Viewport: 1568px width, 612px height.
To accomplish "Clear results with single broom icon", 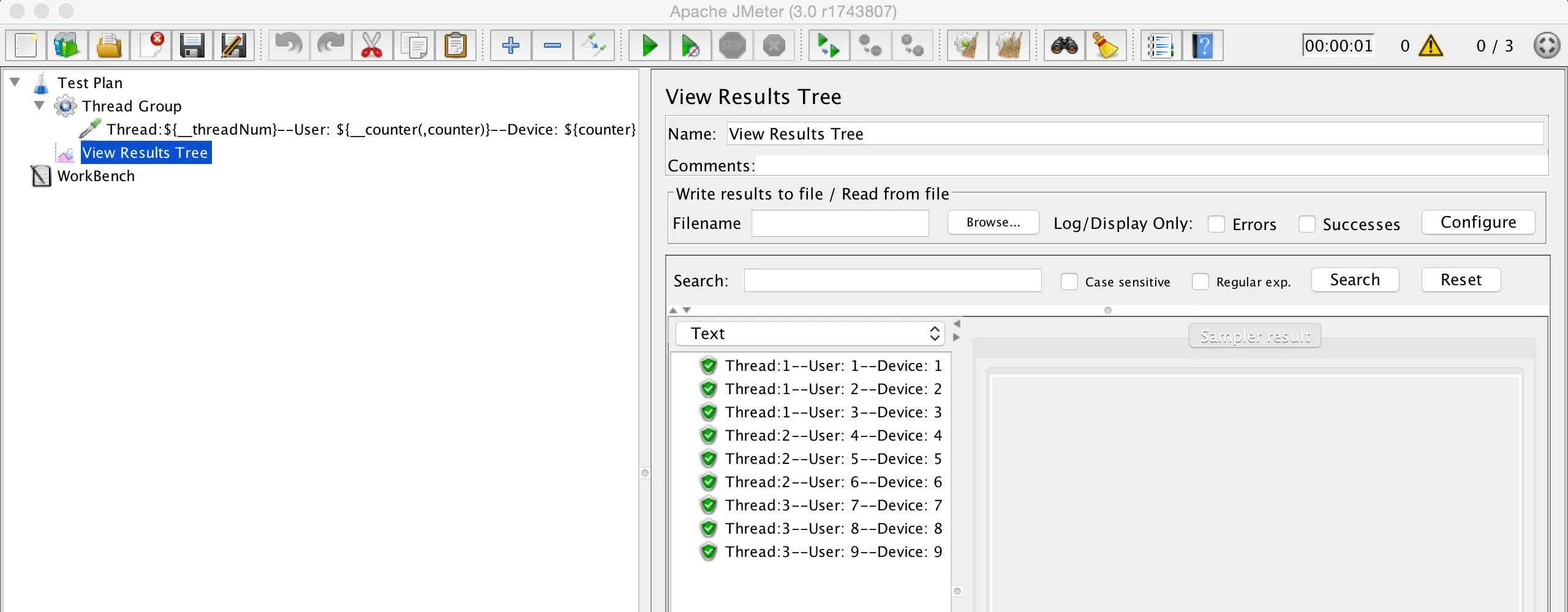I will point(967,45).
